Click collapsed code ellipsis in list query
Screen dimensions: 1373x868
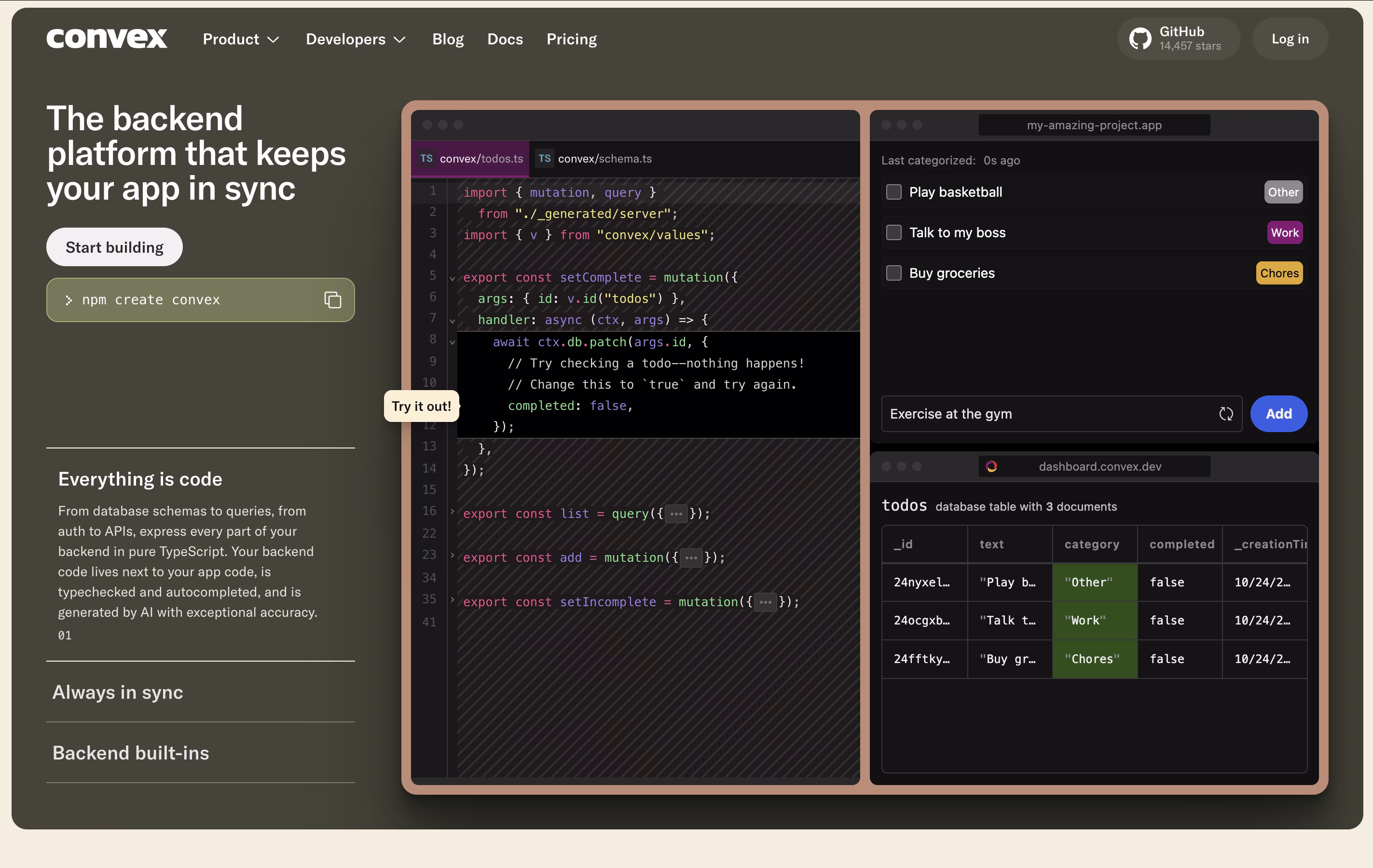[x=676, y=514]
